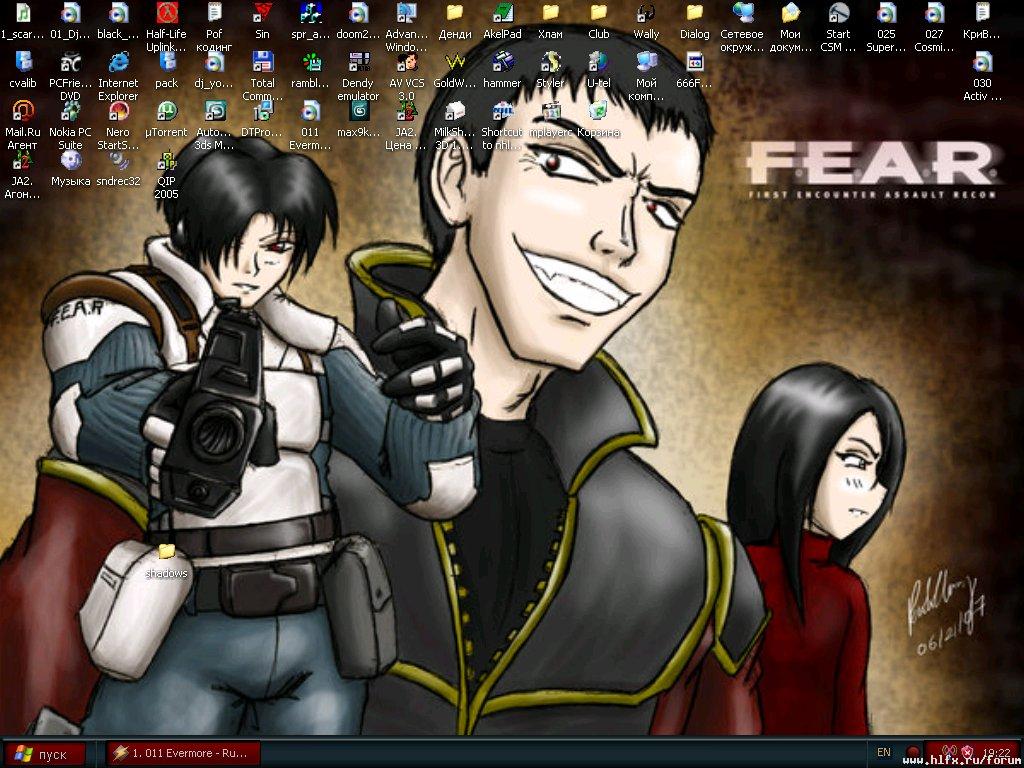Viewport: 1024px width, 768px height.
Task: Select the PCFriendly DVD shortcut
Action: point(71,61)
